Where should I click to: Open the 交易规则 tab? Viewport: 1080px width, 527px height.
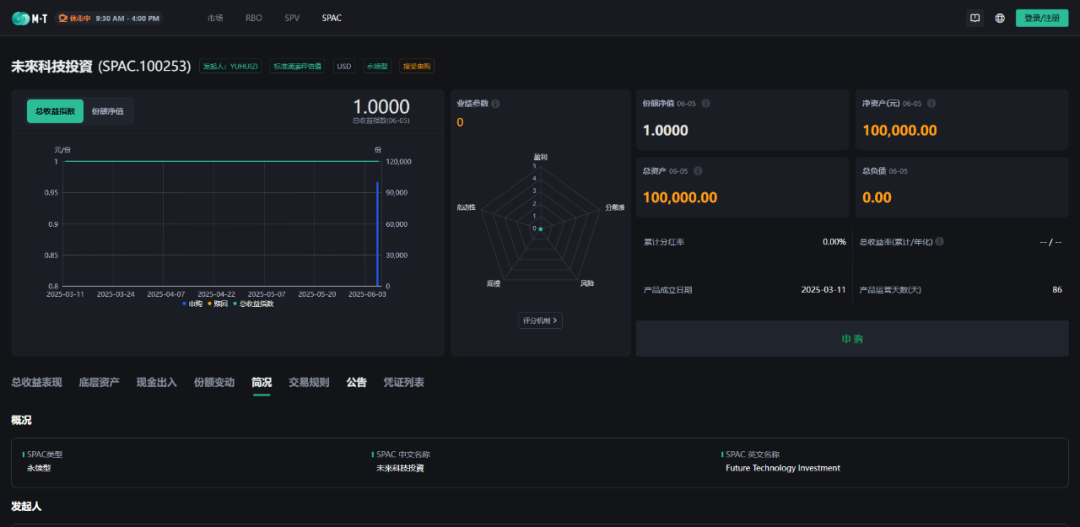[309, 382]
